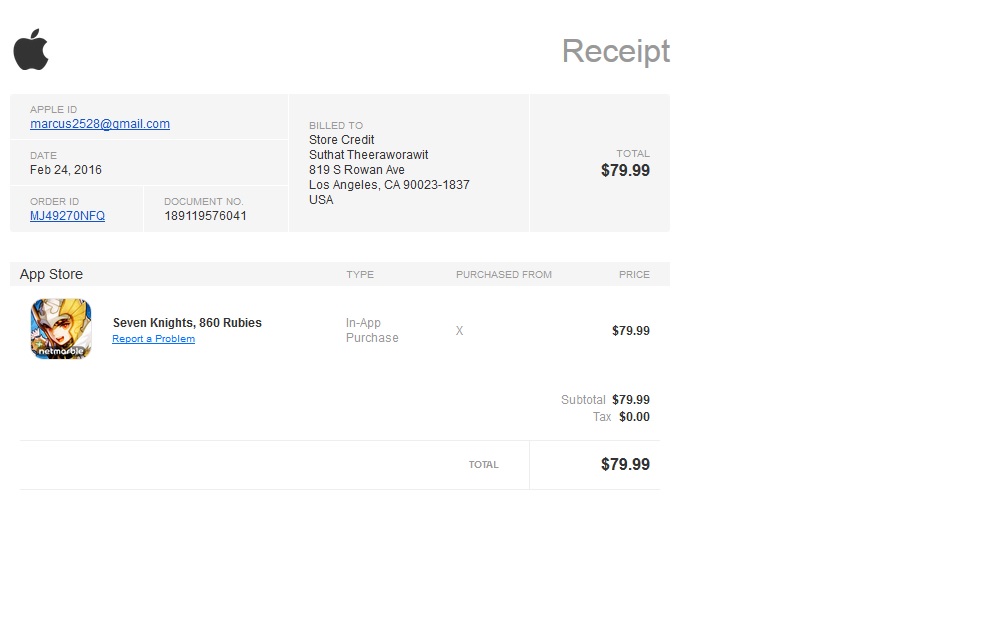The image size is (1008, 630).
Task: Click the Receipt heading
Action: (615, 51)
